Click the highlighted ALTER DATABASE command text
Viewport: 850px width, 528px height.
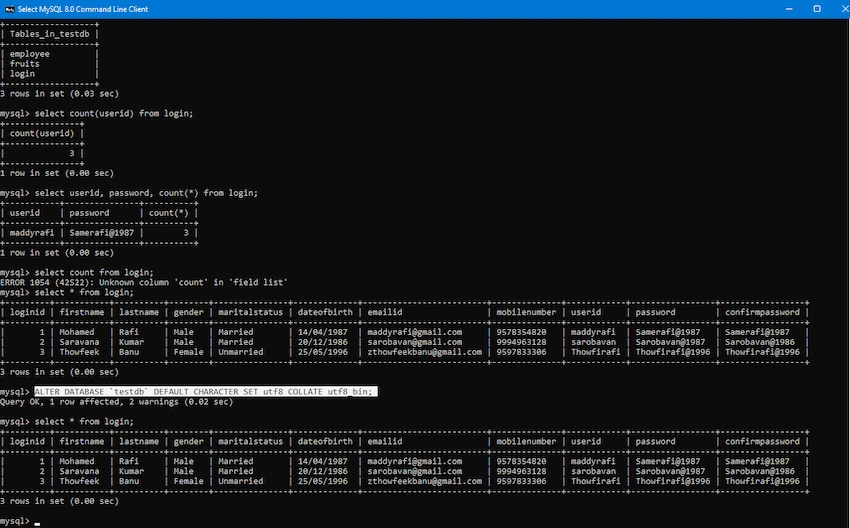205,391
